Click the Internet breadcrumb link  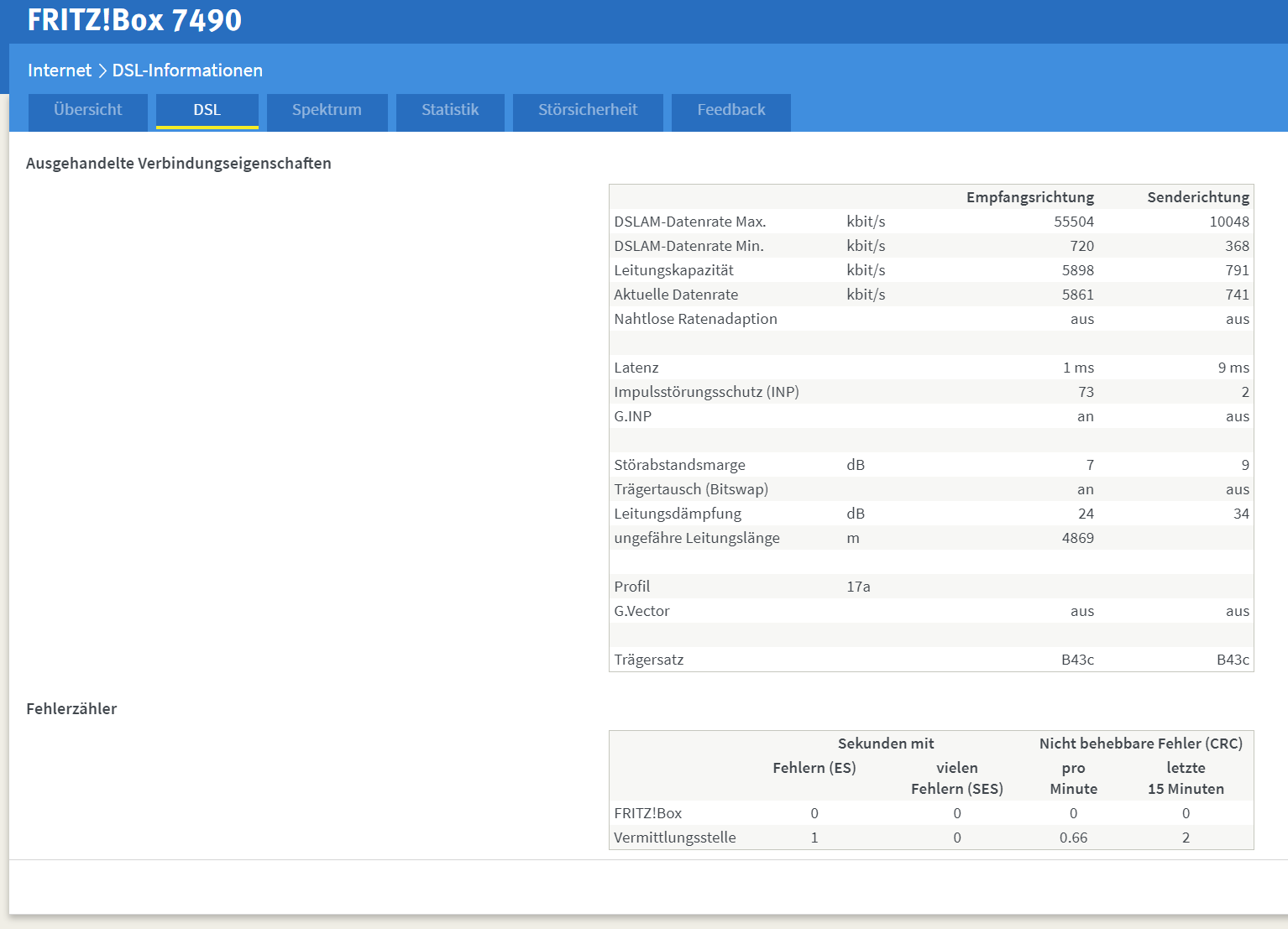coord(60,70)
